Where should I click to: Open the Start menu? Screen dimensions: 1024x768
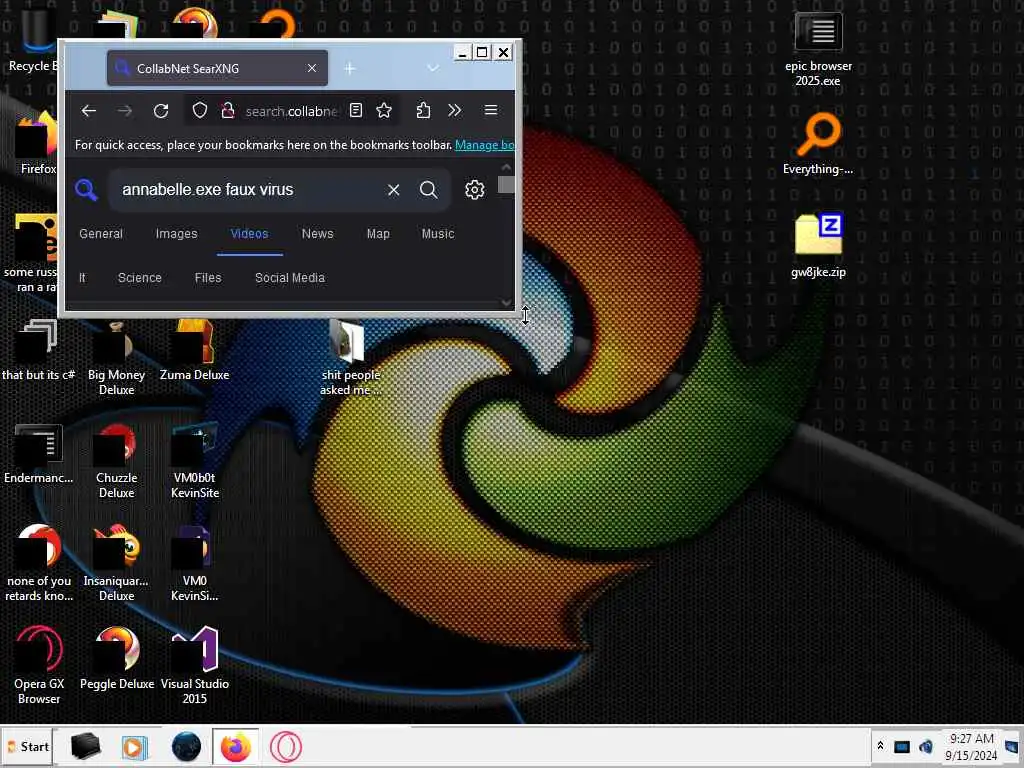[28, 746]
